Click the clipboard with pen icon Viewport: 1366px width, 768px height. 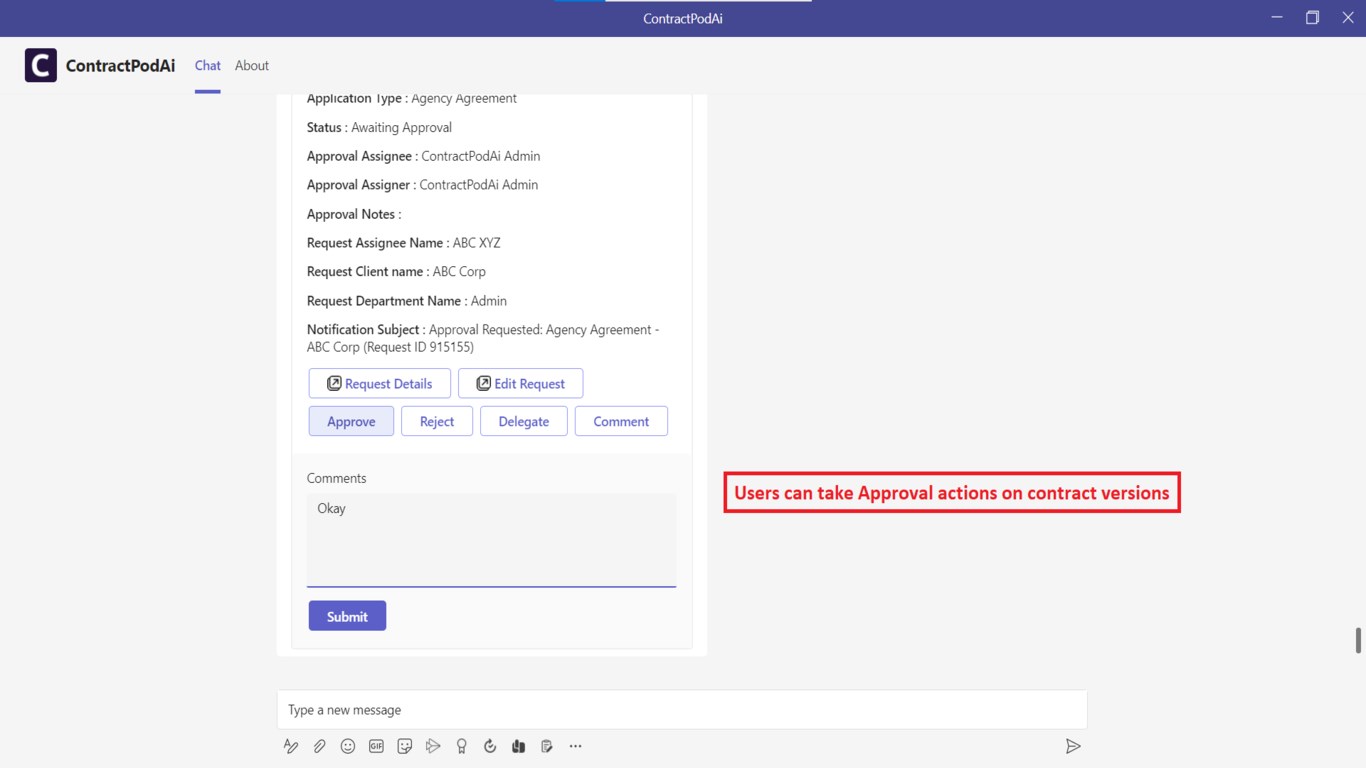click(547, 746)
